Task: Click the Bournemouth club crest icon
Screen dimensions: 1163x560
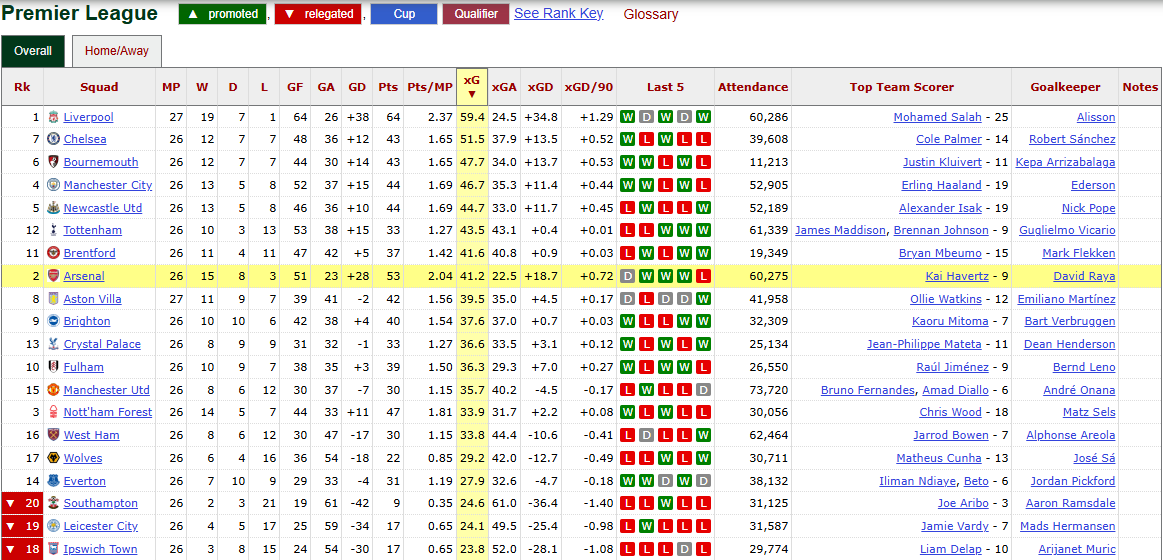Action: tap(53, 162)
